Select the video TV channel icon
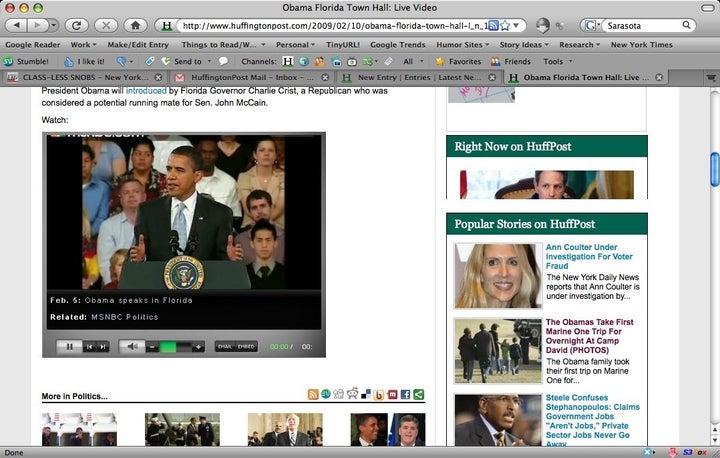720x458 pixels. [x=352, y=61]
